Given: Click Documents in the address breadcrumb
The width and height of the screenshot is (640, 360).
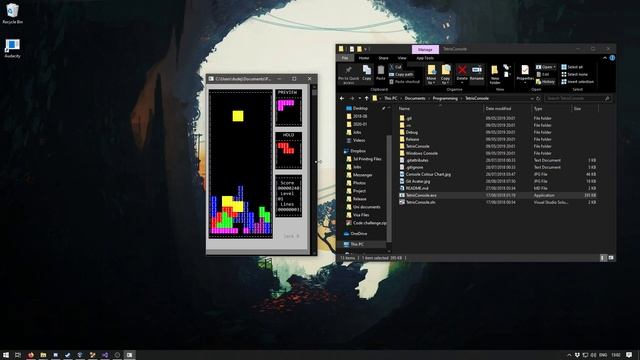Looking at the screenshot, I should point(415,98).
